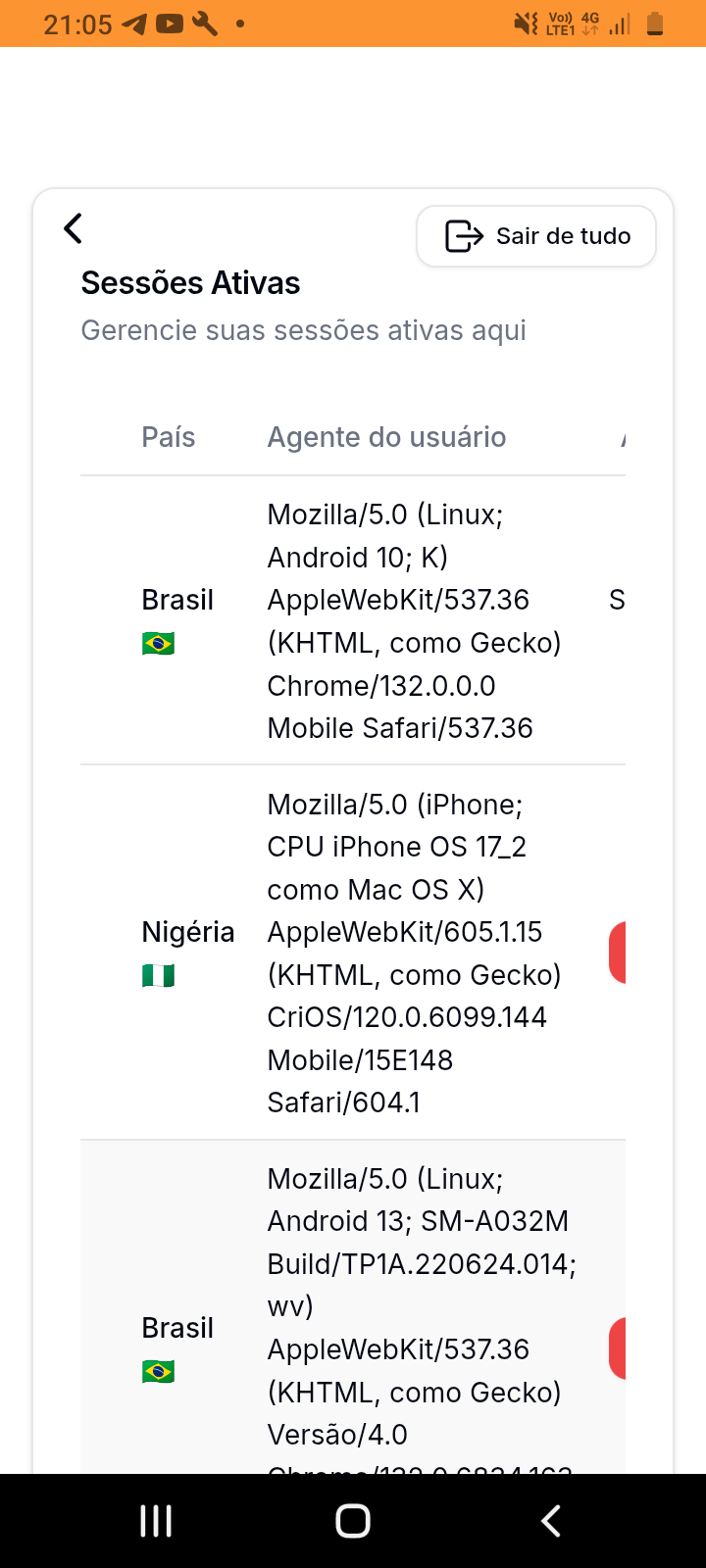Open Android recent apps button
Screen dimensions: 706x1568
click(156, 1521)
